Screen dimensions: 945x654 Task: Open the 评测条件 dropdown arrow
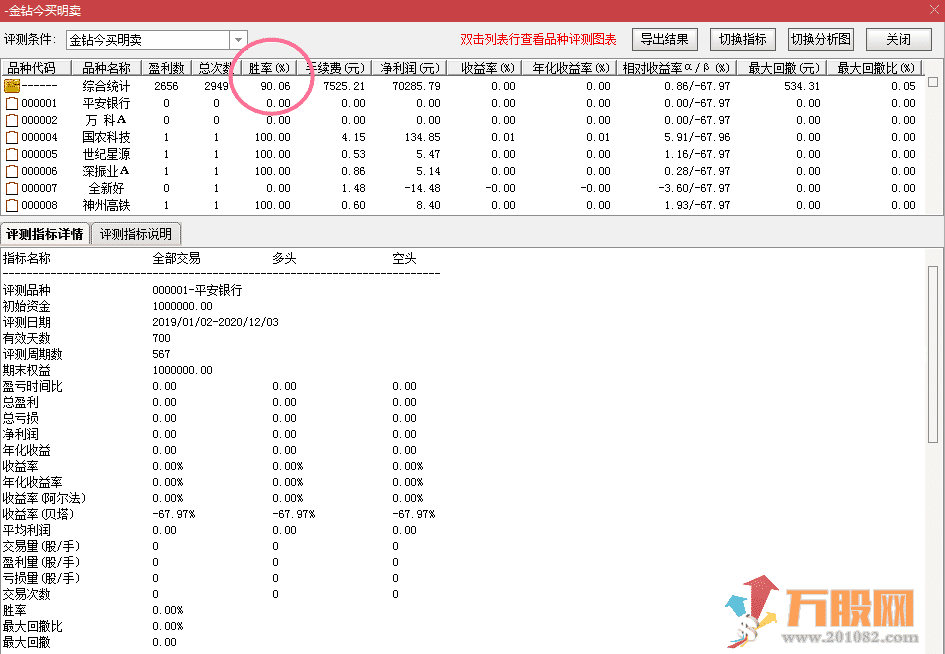238,40
